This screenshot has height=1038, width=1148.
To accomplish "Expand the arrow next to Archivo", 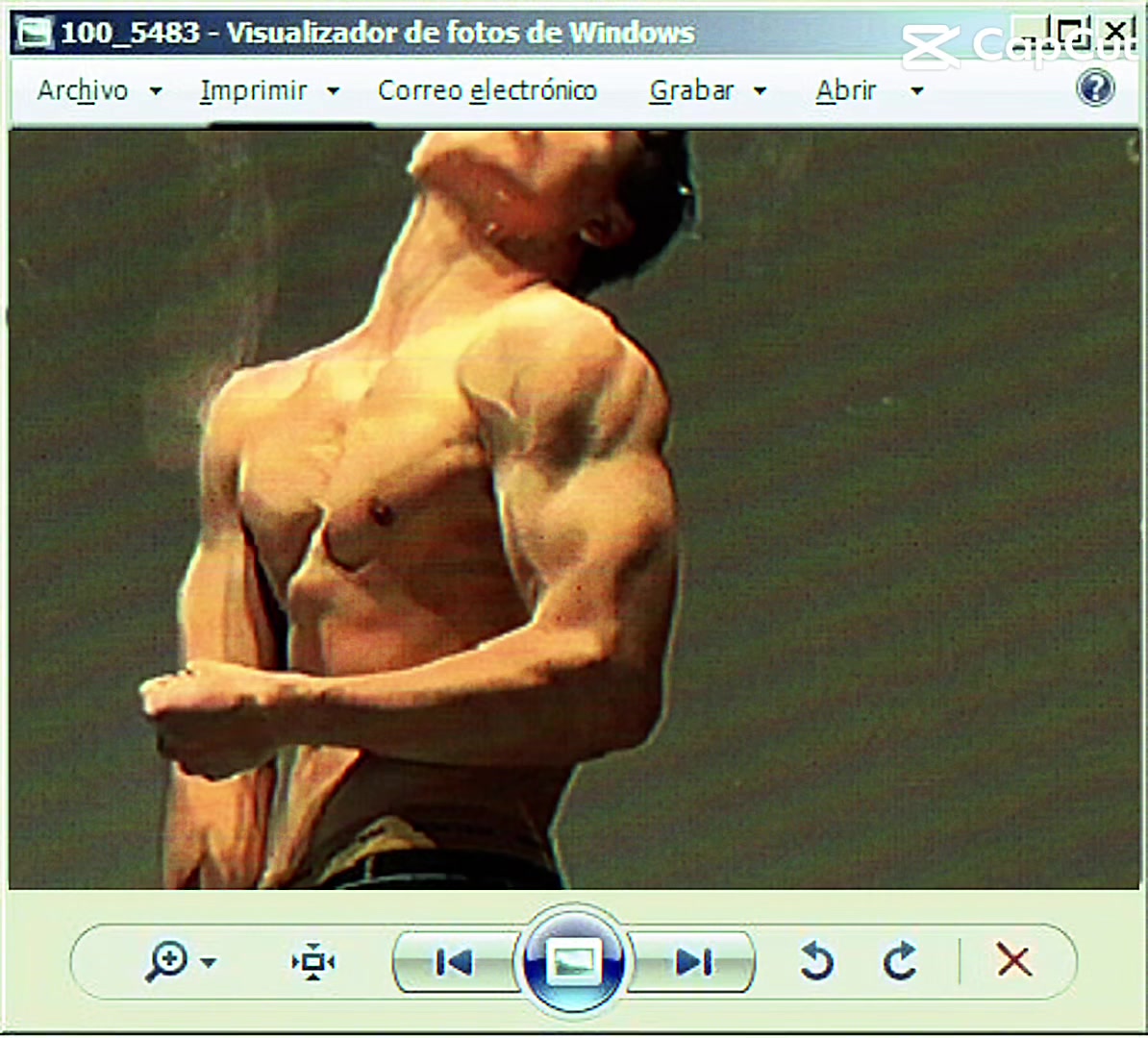I will pyautogui.click(x=156, y=91).
